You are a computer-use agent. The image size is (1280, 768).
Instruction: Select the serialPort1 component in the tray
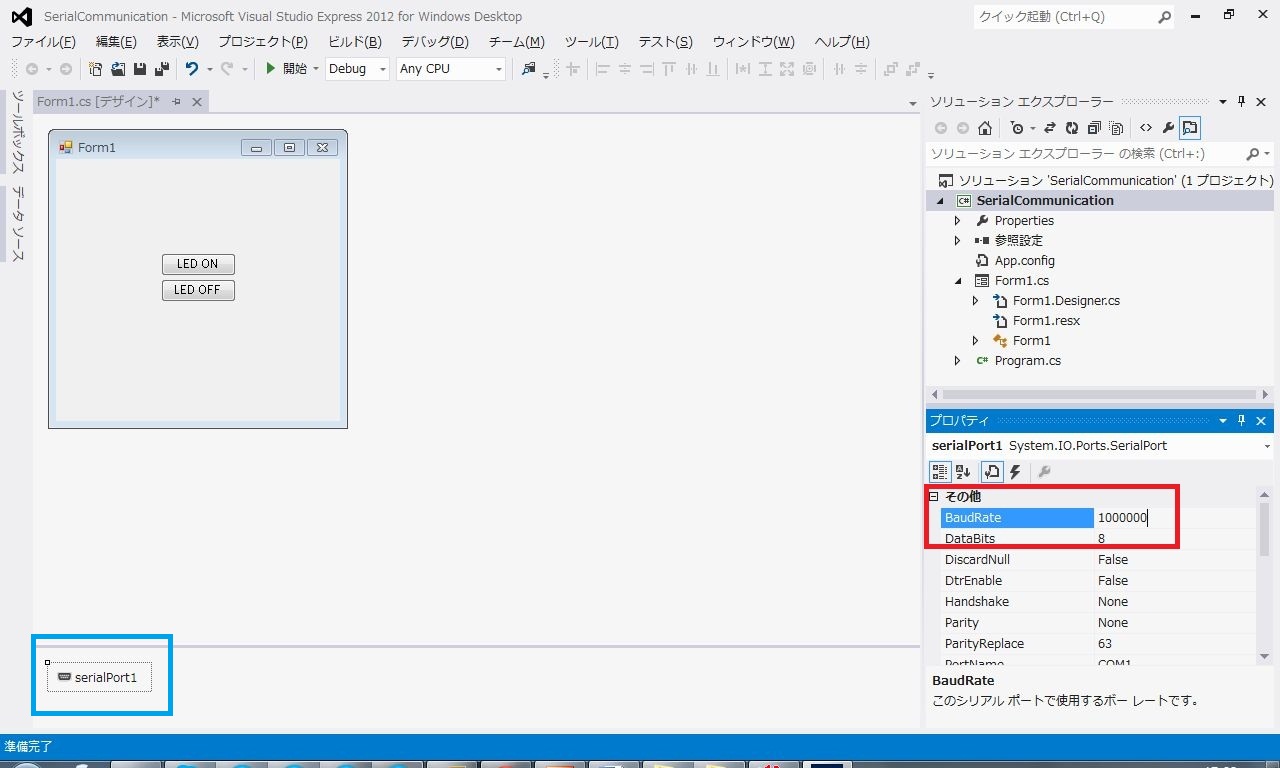click(99, 677)
